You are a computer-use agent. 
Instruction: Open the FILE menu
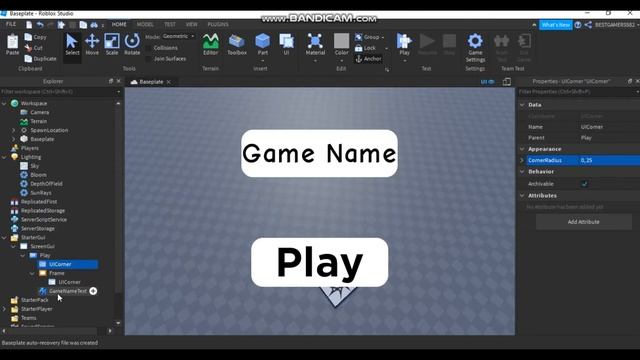[x=11, y=24]
